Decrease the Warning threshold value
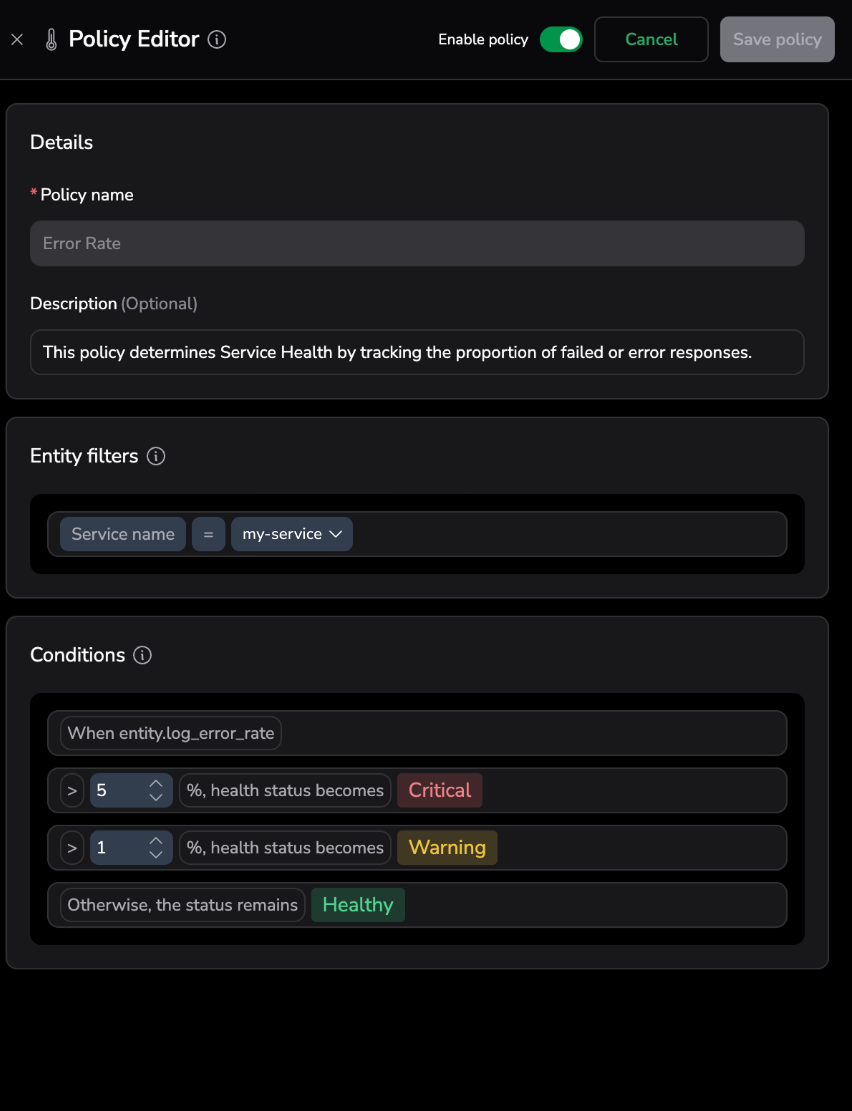Viewport: 852px width, 1111px height. point(156,854)
